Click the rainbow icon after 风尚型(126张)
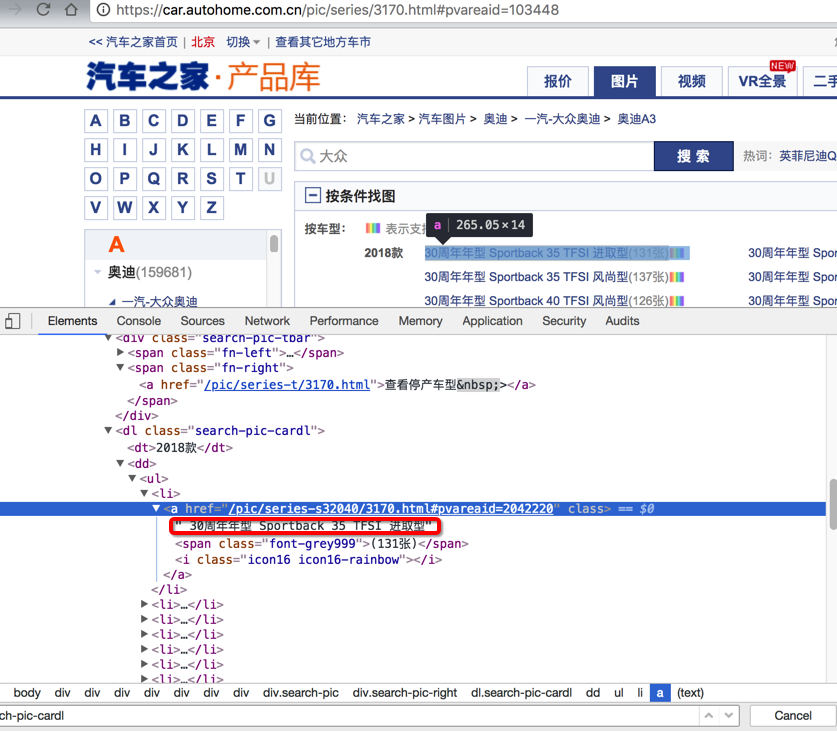This screenshot has width=837, height=732. click(x=677, y=301)
